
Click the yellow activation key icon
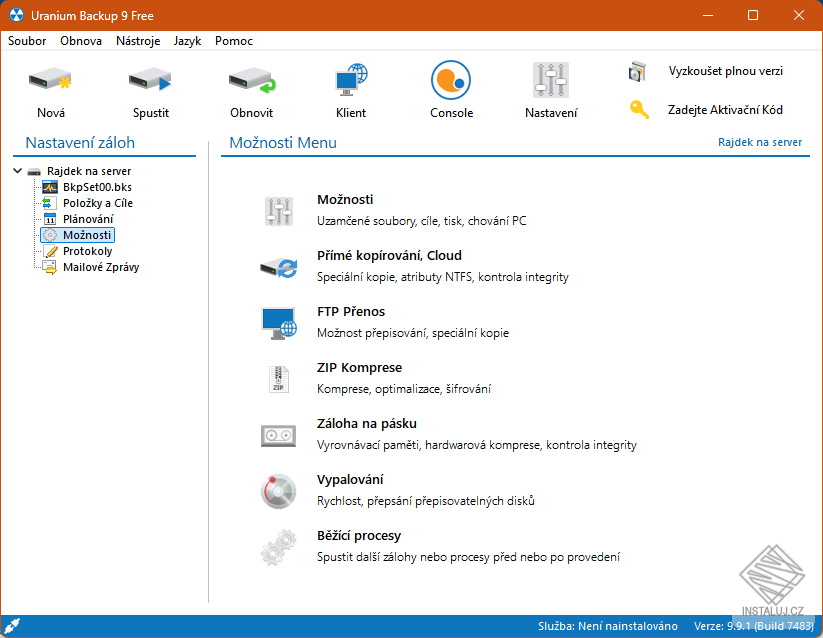pyautogui.click(x=639, y=109)
